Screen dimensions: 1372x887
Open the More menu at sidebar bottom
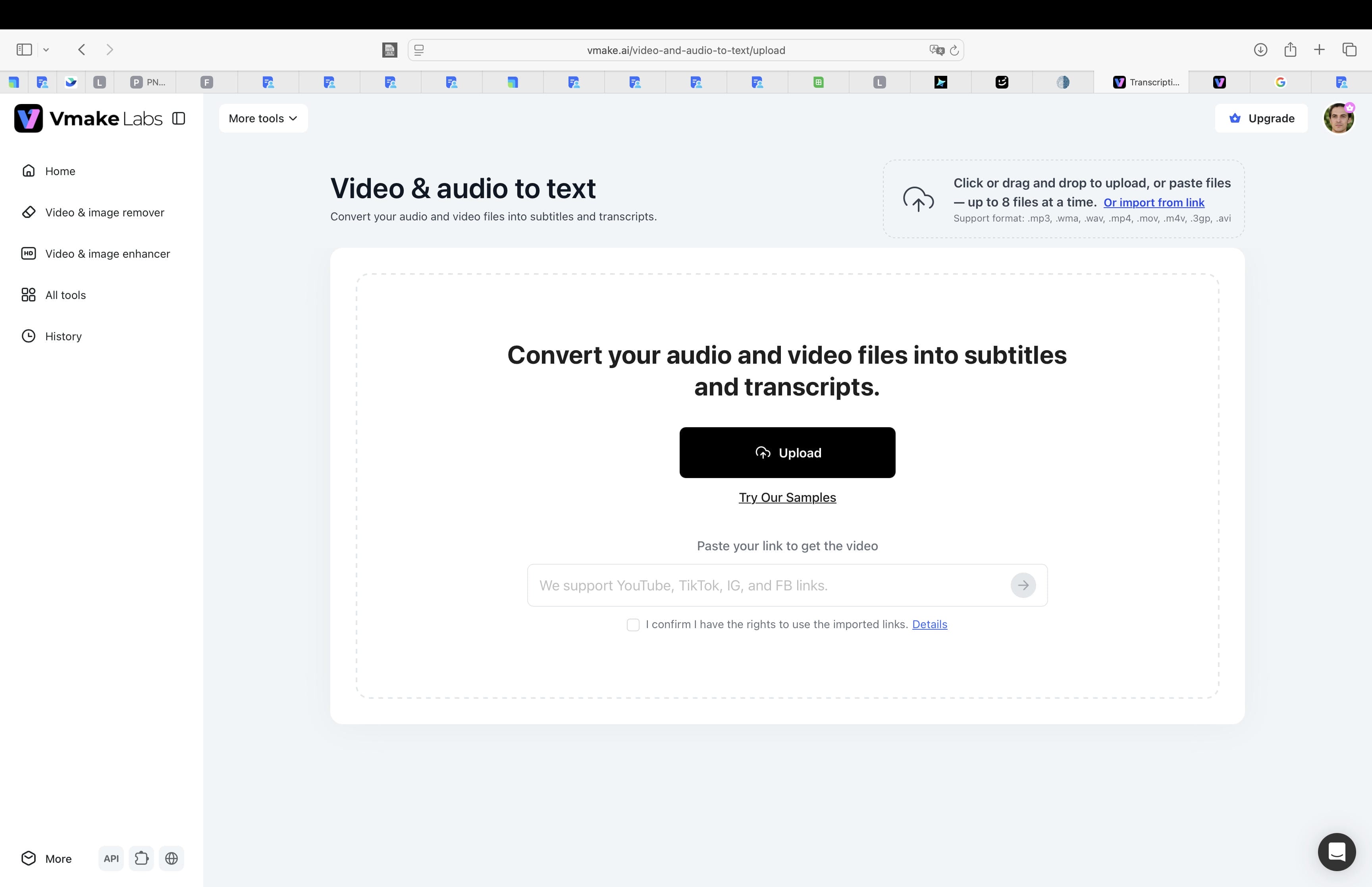[x=46, y=859]
